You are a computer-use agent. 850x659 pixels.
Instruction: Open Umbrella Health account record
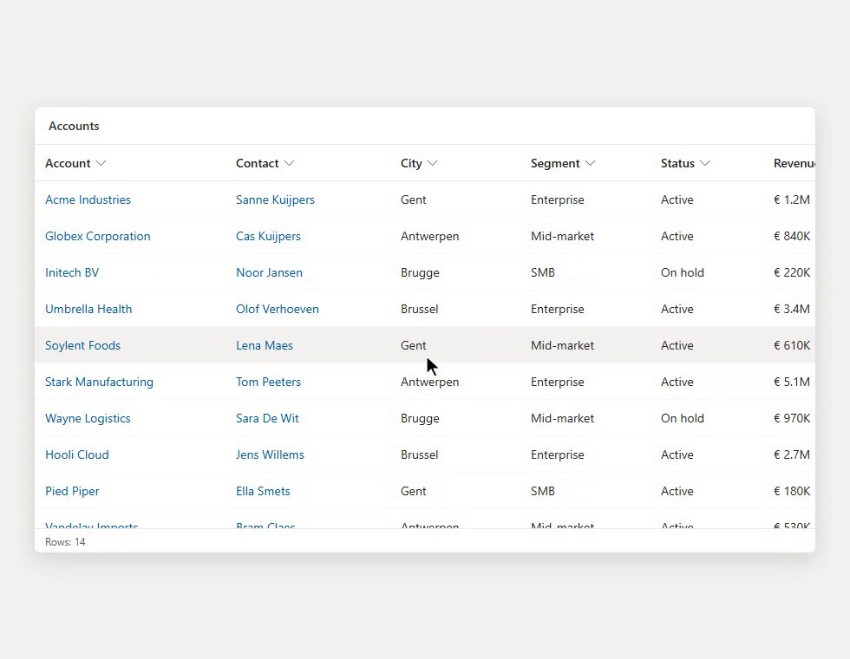click(88, 309)
